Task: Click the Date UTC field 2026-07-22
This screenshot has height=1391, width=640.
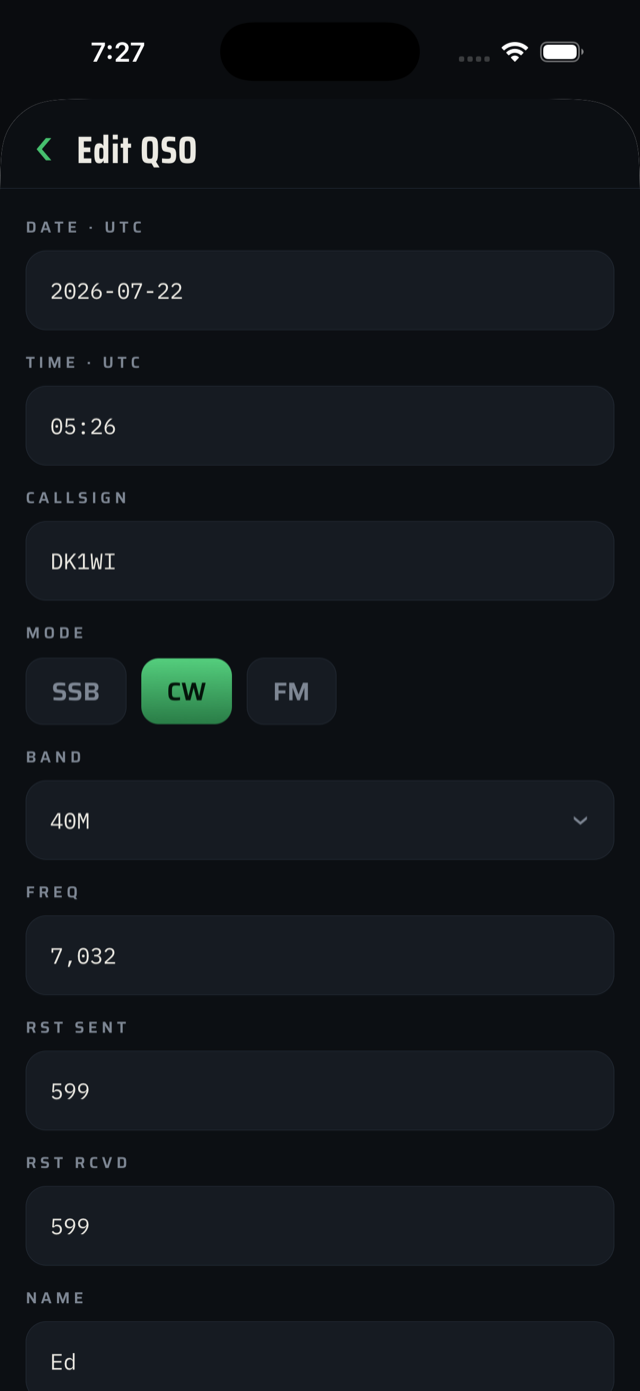Action: [x=320, y=291]
